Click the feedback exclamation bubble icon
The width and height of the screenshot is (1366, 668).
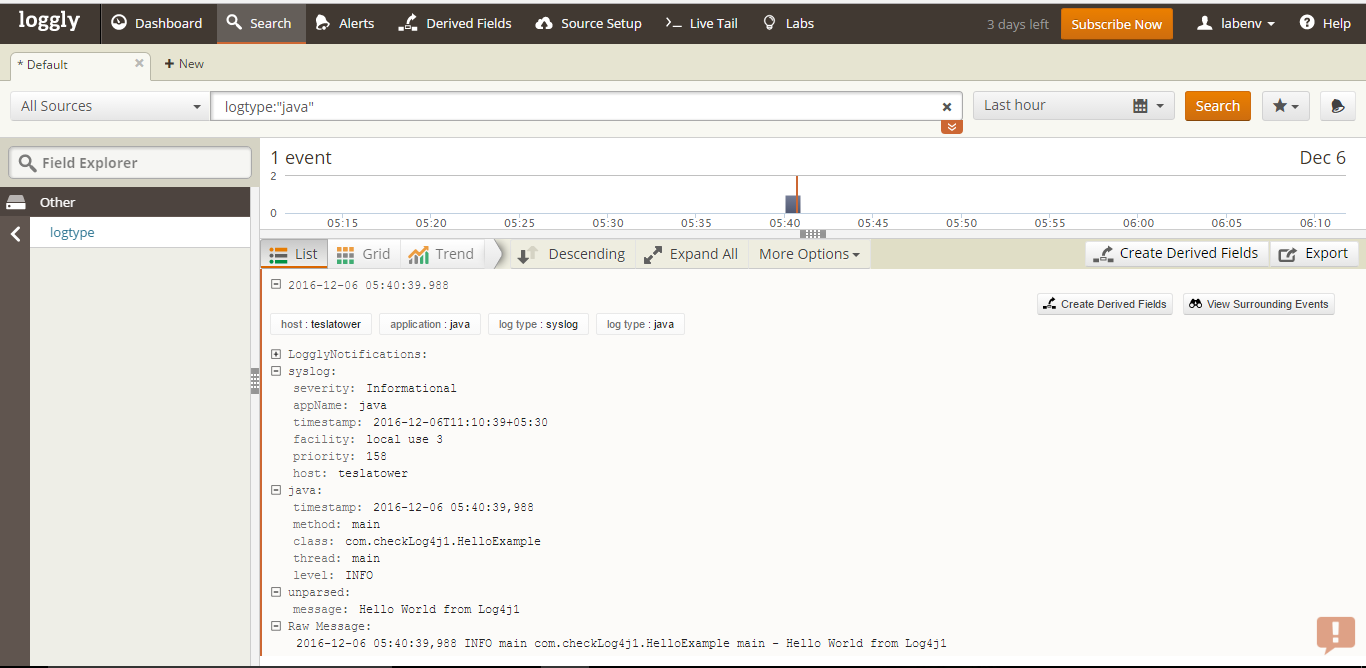1335,634
